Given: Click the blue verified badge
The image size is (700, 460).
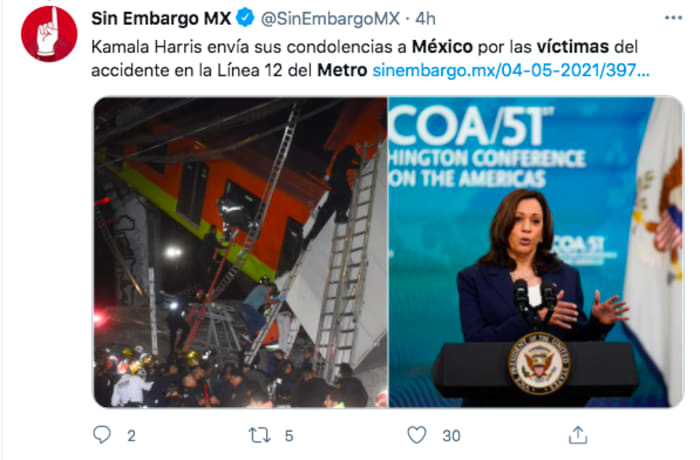Looking at the screenshot, I should coord(245,18).
